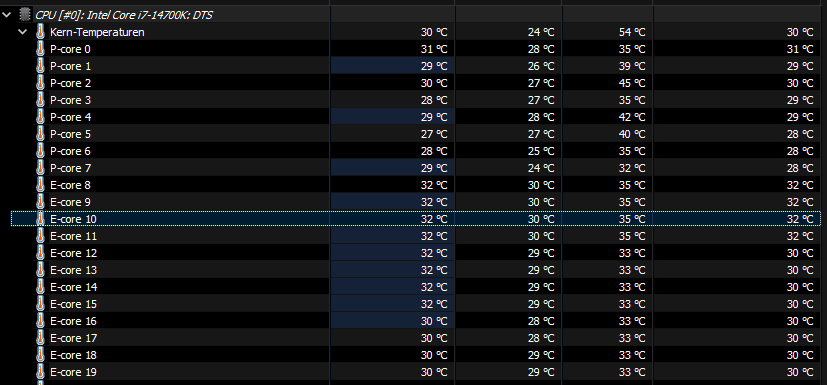827x385 pixels.
Task: Click the thermometer icon for P-core 0
Action: coord(41,49)
